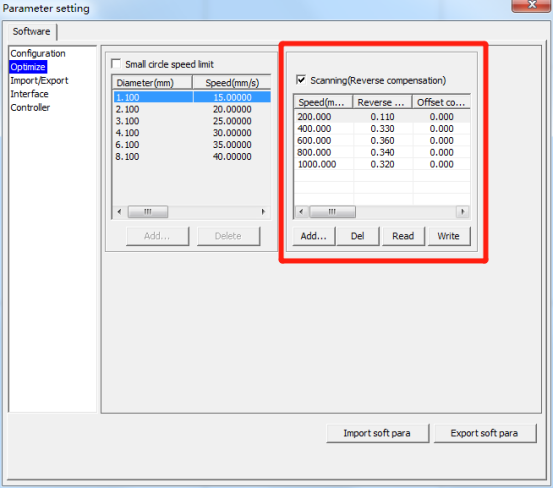Click Add... button under scanning table
This screenshot has height=489, width=554.
tap(314, 236)
